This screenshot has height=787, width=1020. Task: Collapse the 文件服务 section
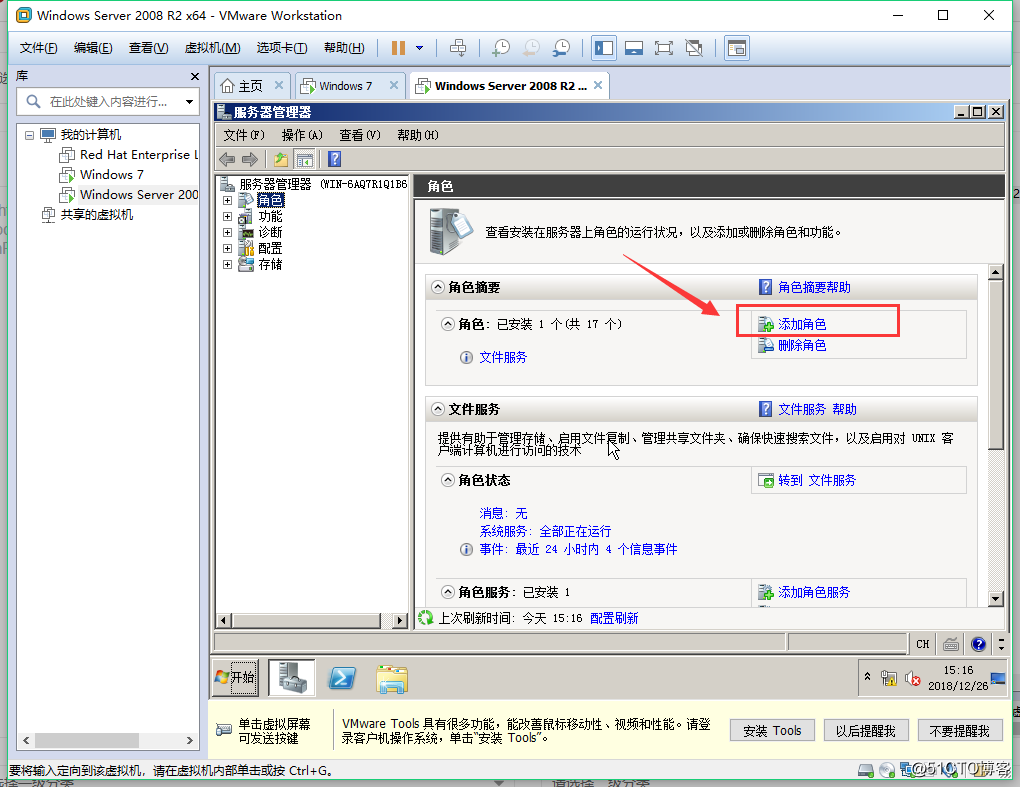(438, 409)
